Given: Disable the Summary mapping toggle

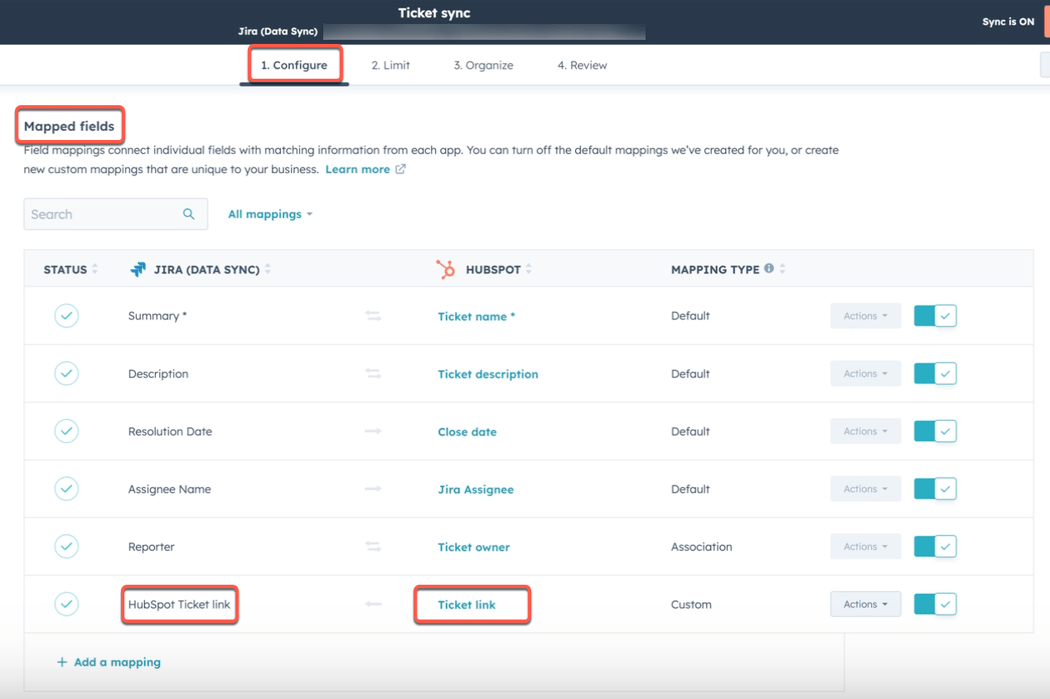Looking at the screenshot, I should pyautogui.click(x=935, y=315).
